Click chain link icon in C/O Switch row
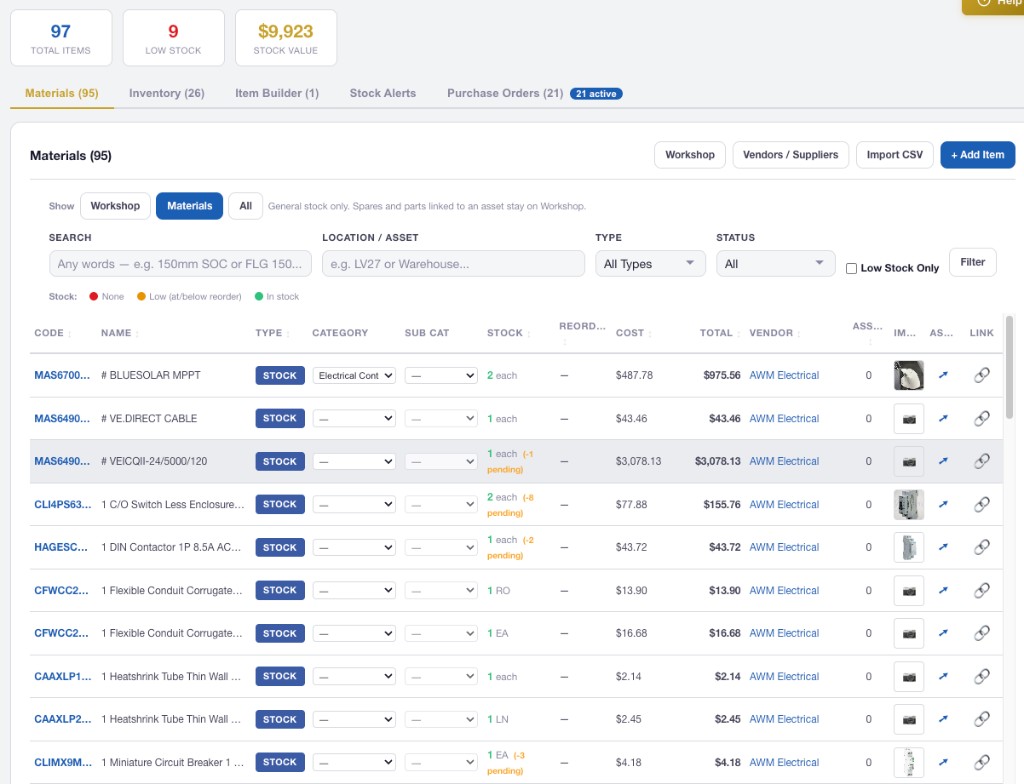 point(982,504)
